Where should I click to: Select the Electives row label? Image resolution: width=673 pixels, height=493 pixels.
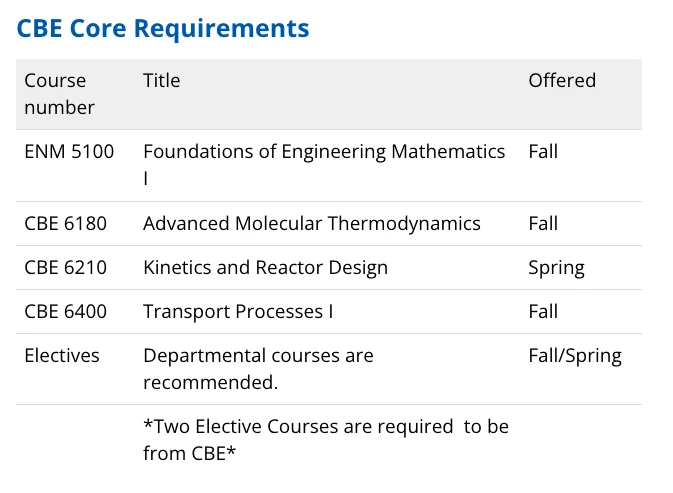[x=62, y=356]
